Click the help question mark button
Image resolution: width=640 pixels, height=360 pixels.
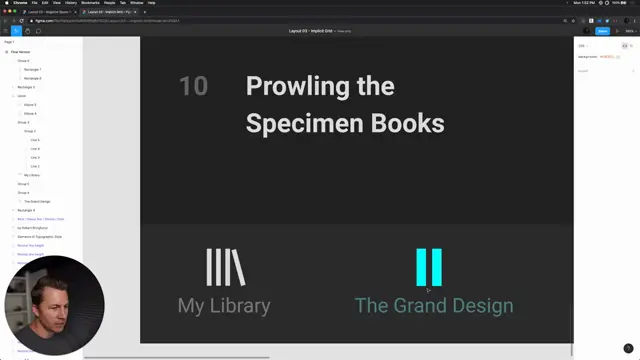628,348
